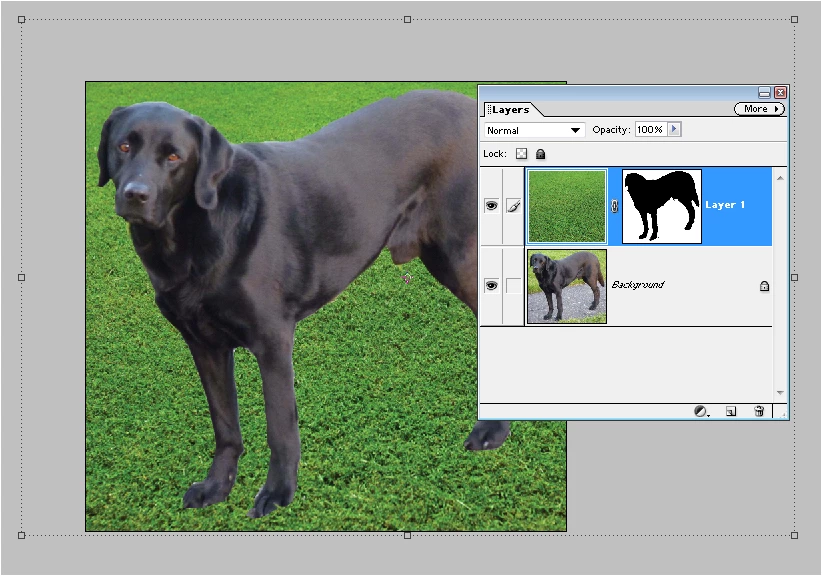Hide the Background layer eye icon
This screenshot has height=576, width=822.
tap(491, 286)
